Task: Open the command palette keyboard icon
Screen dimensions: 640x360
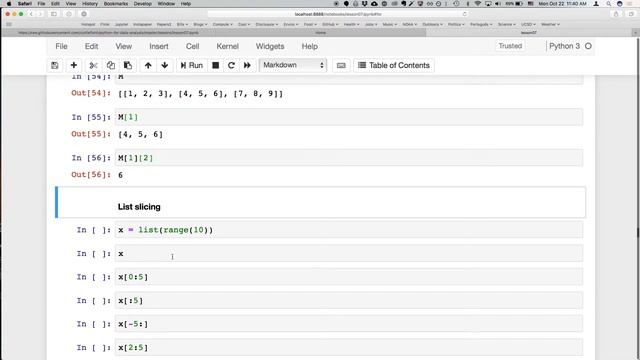Action: coord(341,65)
